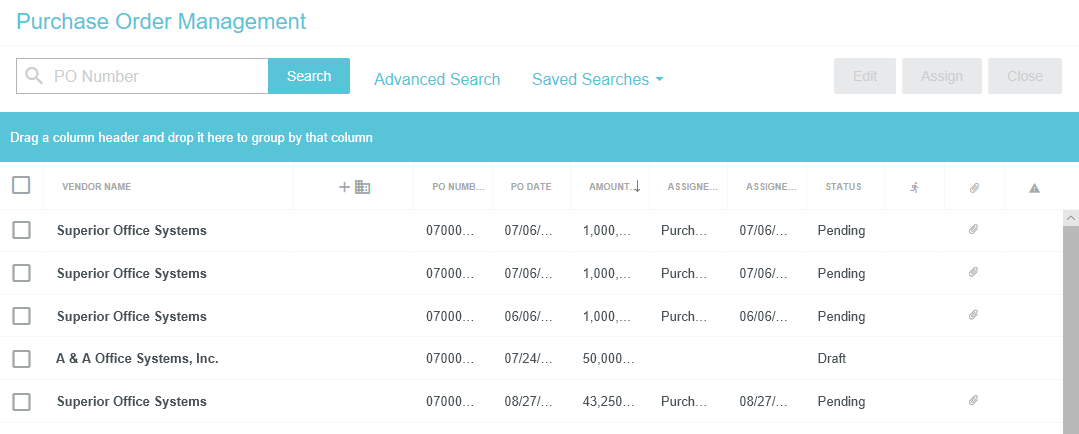Image resolution: width=1079 pixels, height=434 pixels.
Task: Open the Advanced Search link
Action: click(x=437, y=79)
